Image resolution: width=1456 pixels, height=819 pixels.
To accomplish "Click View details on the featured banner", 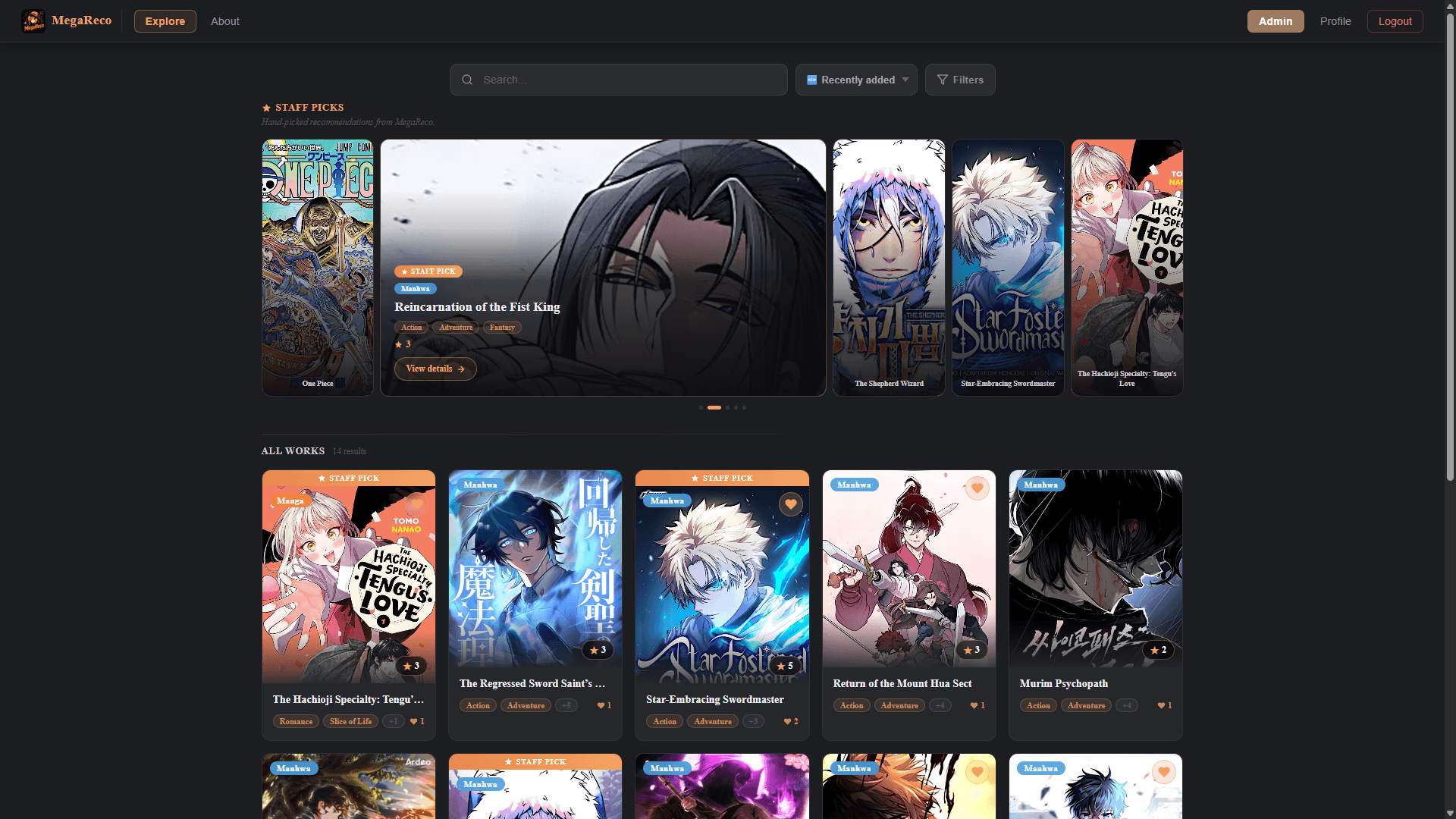I will (435, 369).
